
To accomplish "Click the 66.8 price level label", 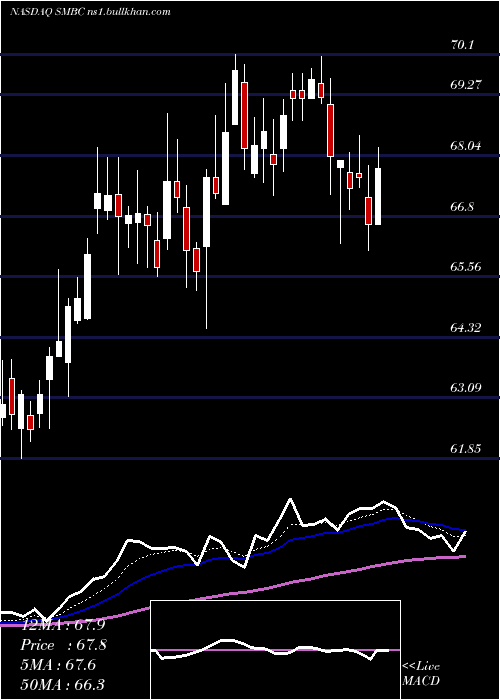I will 463,206.
